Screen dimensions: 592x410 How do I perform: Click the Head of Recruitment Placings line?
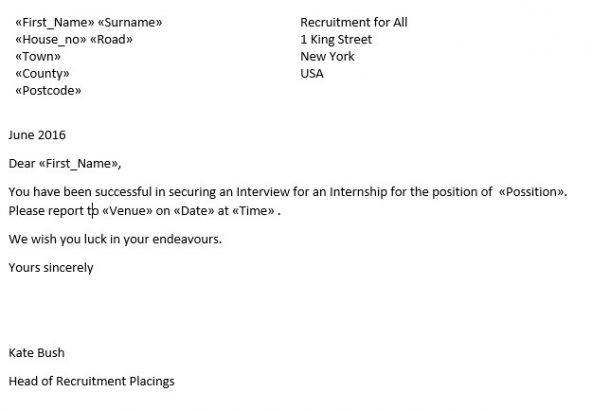click(91, 381)
